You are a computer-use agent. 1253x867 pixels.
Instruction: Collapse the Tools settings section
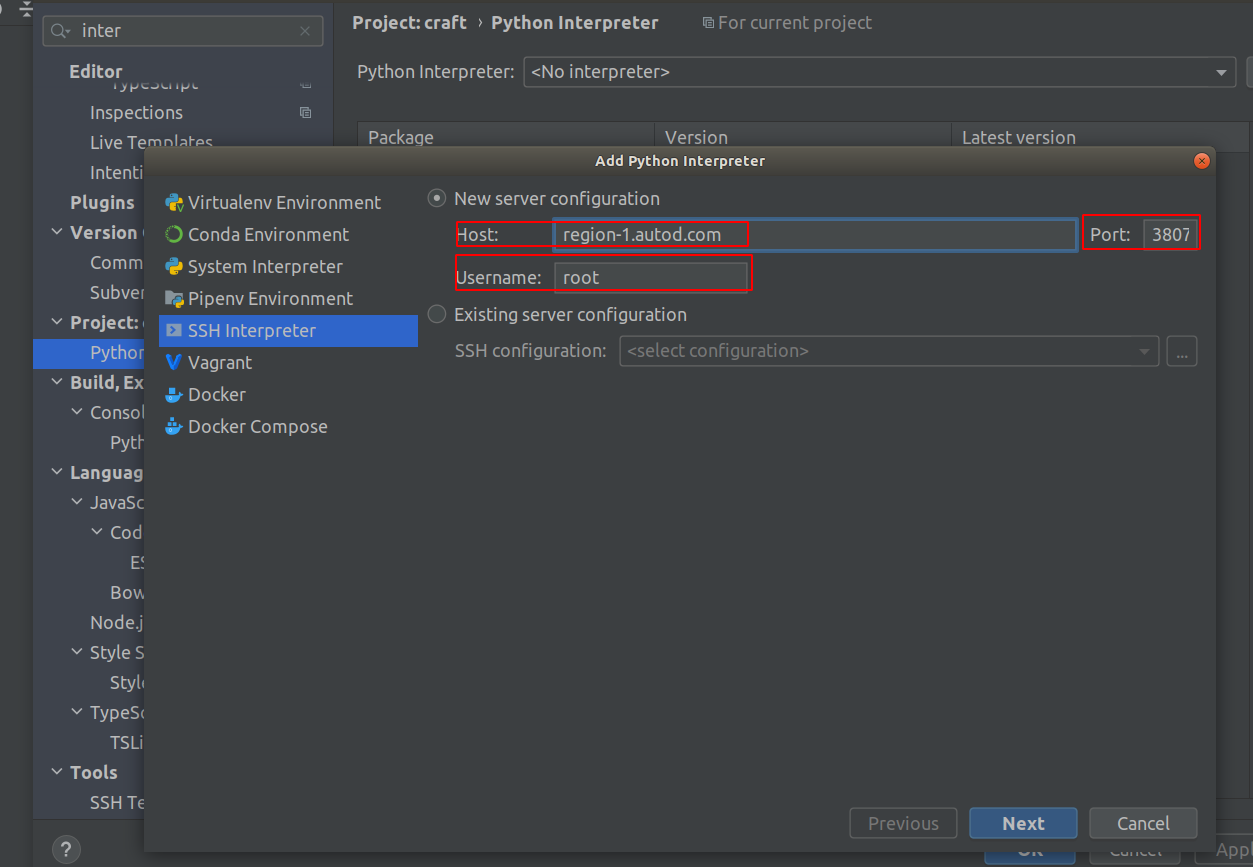[57, 772]
